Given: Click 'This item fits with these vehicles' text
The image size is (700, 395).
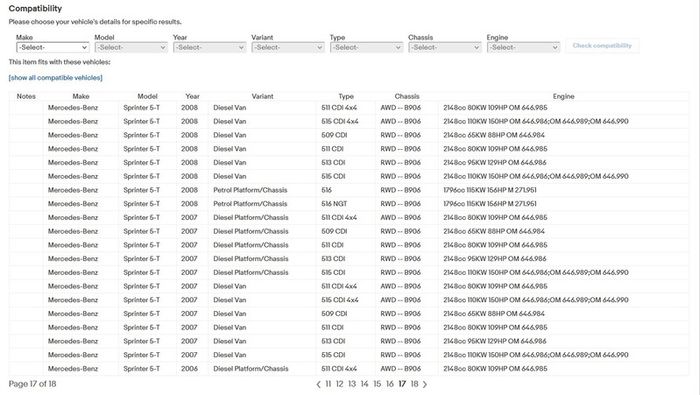Looking at the screenshot, I should click(x=59, y=62).
